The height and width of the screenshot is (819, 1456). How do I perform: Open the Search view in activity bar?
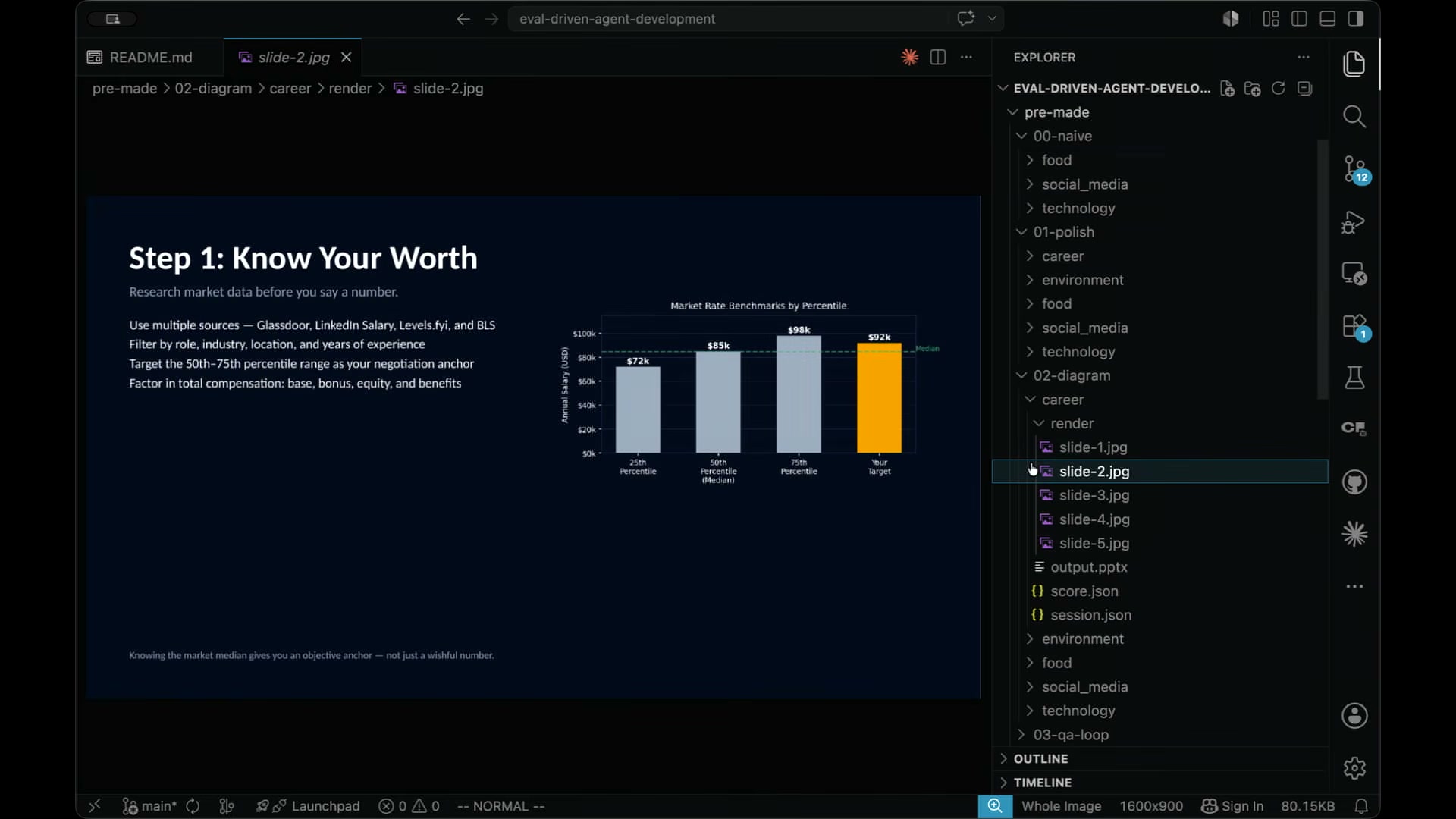pyautogui.click(x=1354, y=117)
